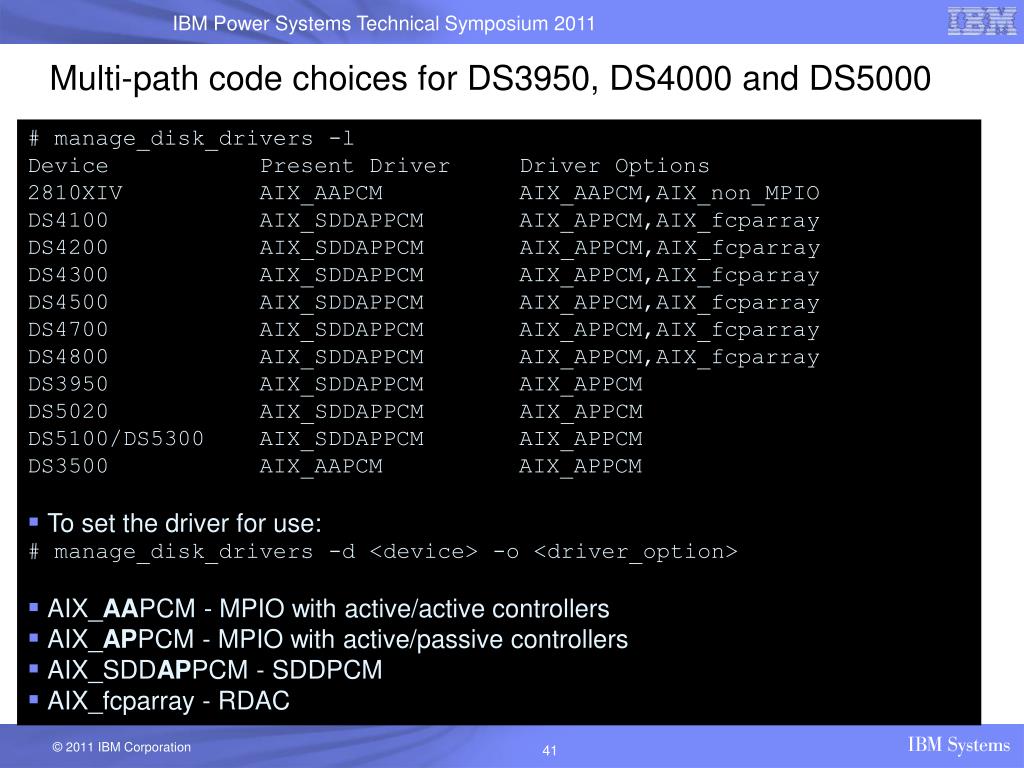Click AIX_AAPCM in the DS3500 row

point(321,467)
